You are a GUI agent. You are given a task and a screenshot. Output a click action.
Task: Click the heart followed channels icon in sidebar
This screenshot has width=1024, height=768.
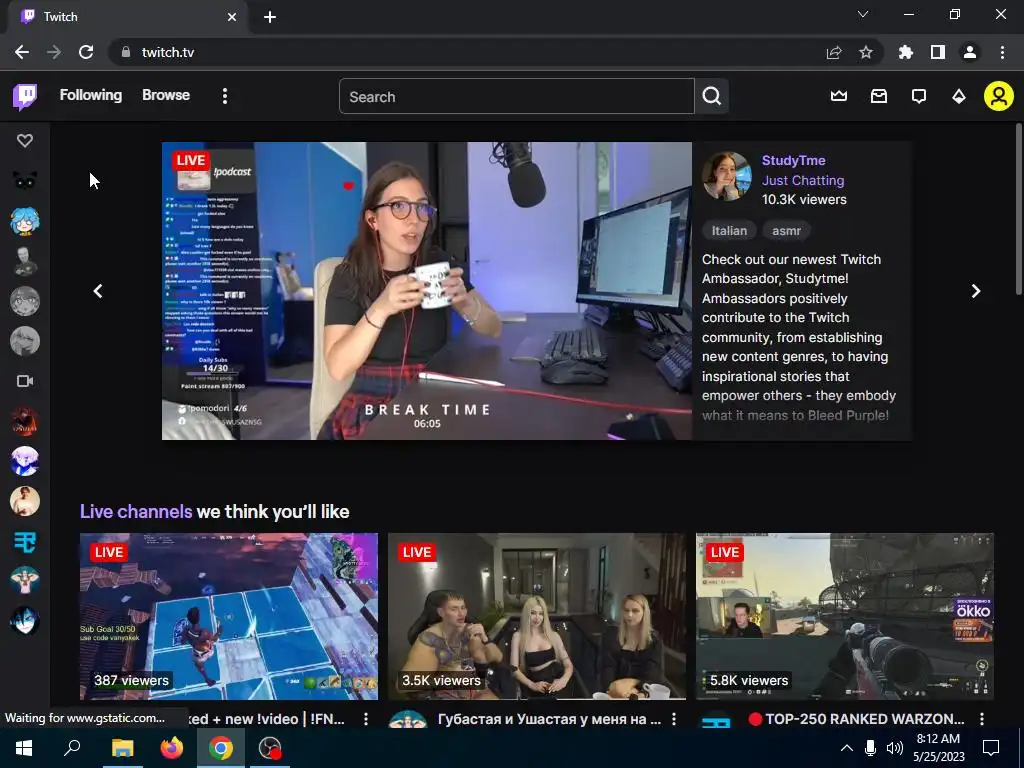tap(25, 140)
